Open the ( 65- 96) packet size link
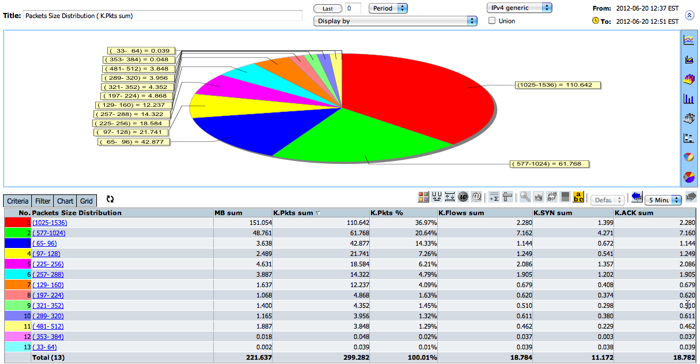The height and width of the screenshot is (364, 700). coord(44,243)
